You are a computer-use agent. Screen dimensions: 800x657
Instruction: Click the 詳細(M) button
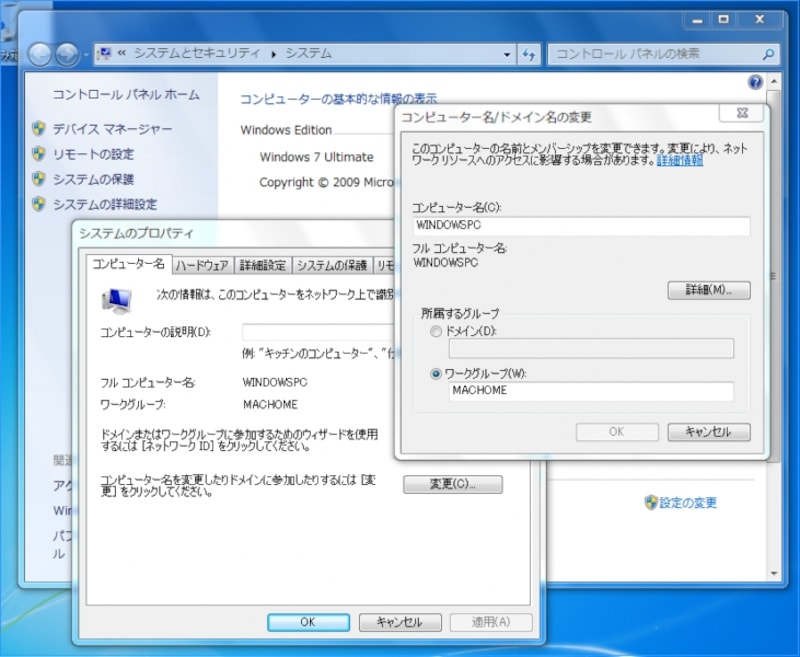click(709, 290)
